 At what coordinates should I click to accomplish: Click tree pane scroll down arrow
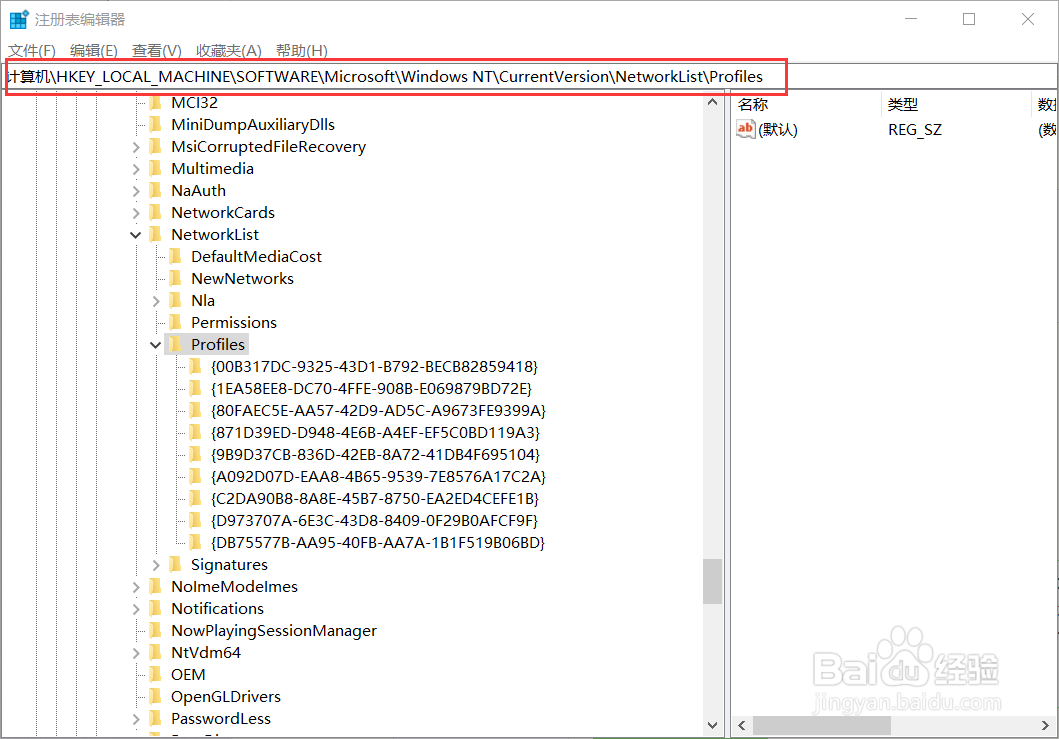[x=713, y=725]
